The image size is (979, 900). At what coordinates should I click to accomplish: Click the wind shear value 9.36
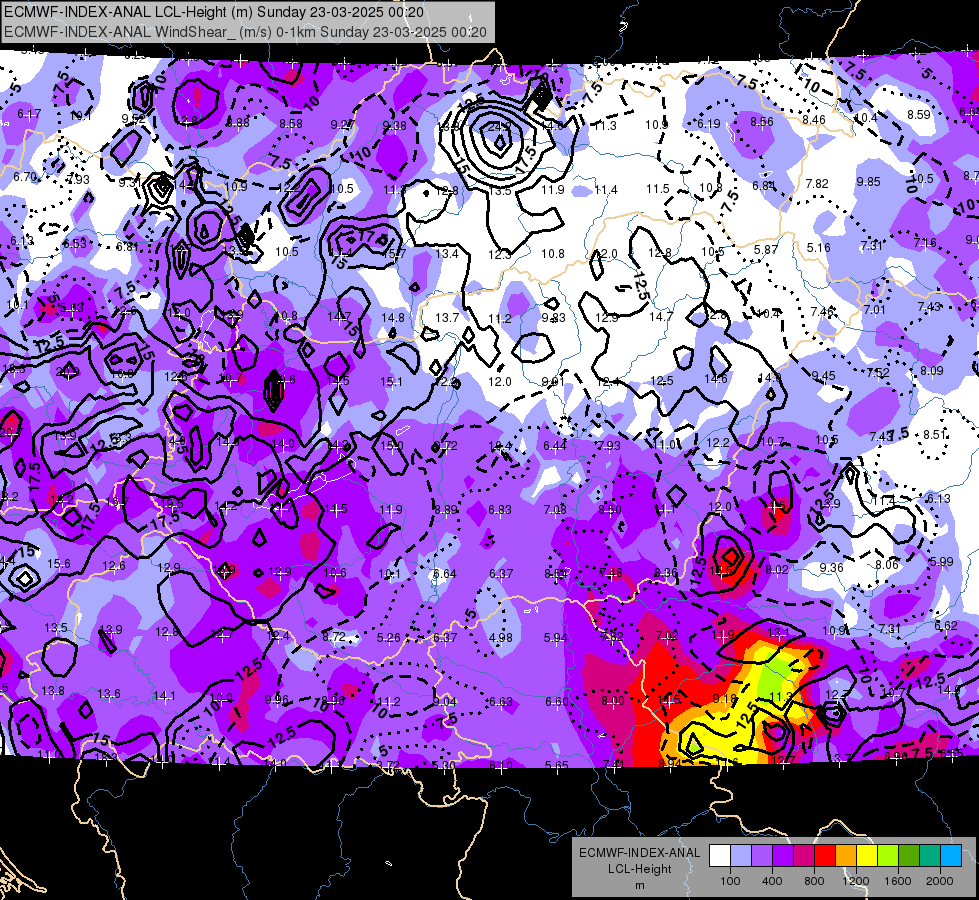point(832,568)
